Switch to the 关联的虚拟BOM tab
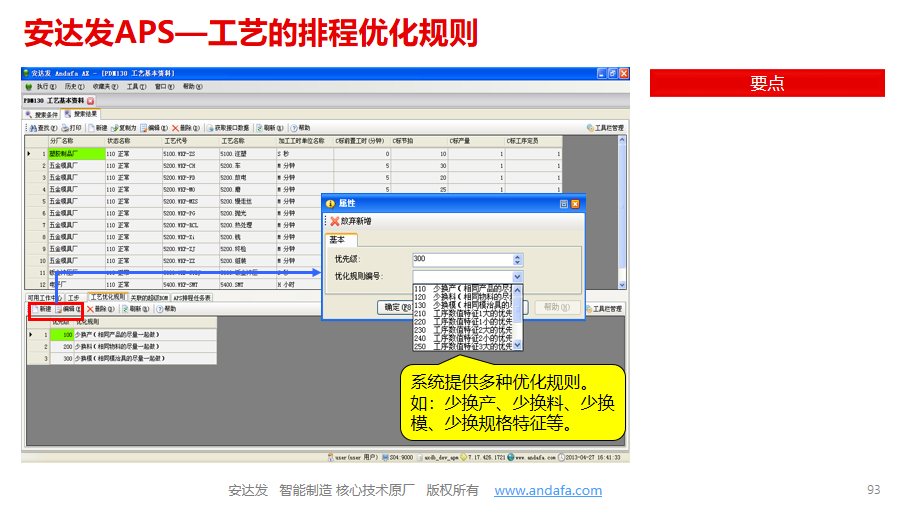 coord(149,298)
